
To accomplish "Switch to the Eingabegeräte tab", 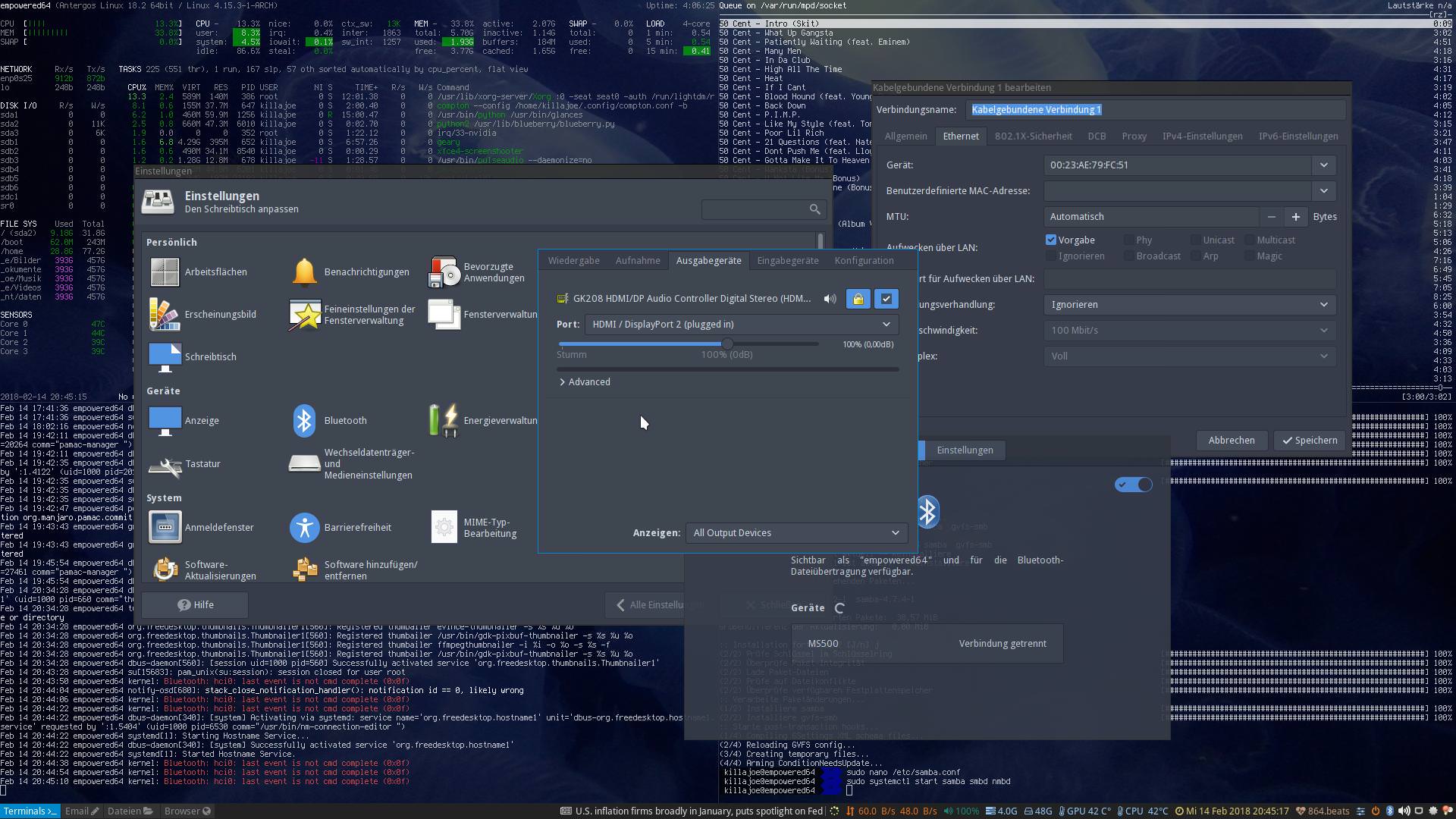I will (x=787, y=260).
